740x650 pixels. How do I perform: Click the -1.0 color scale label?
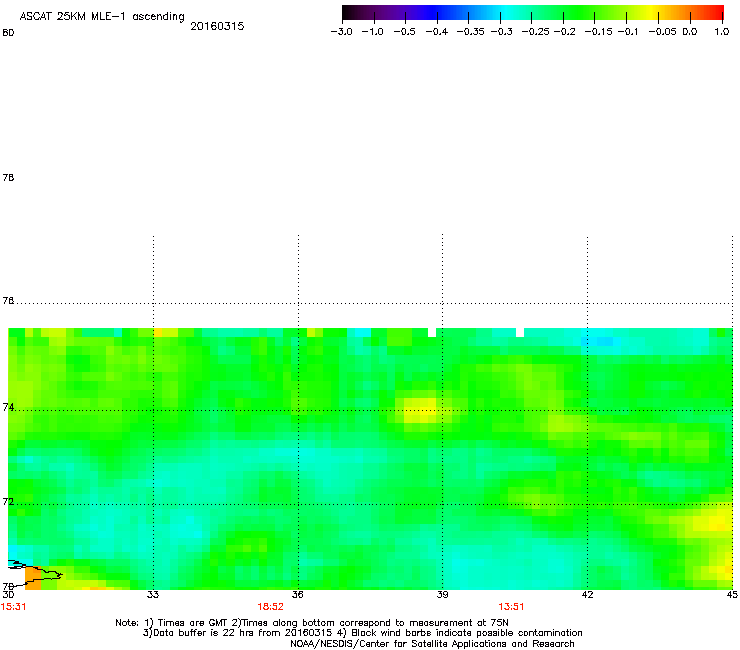pos(372,32)
